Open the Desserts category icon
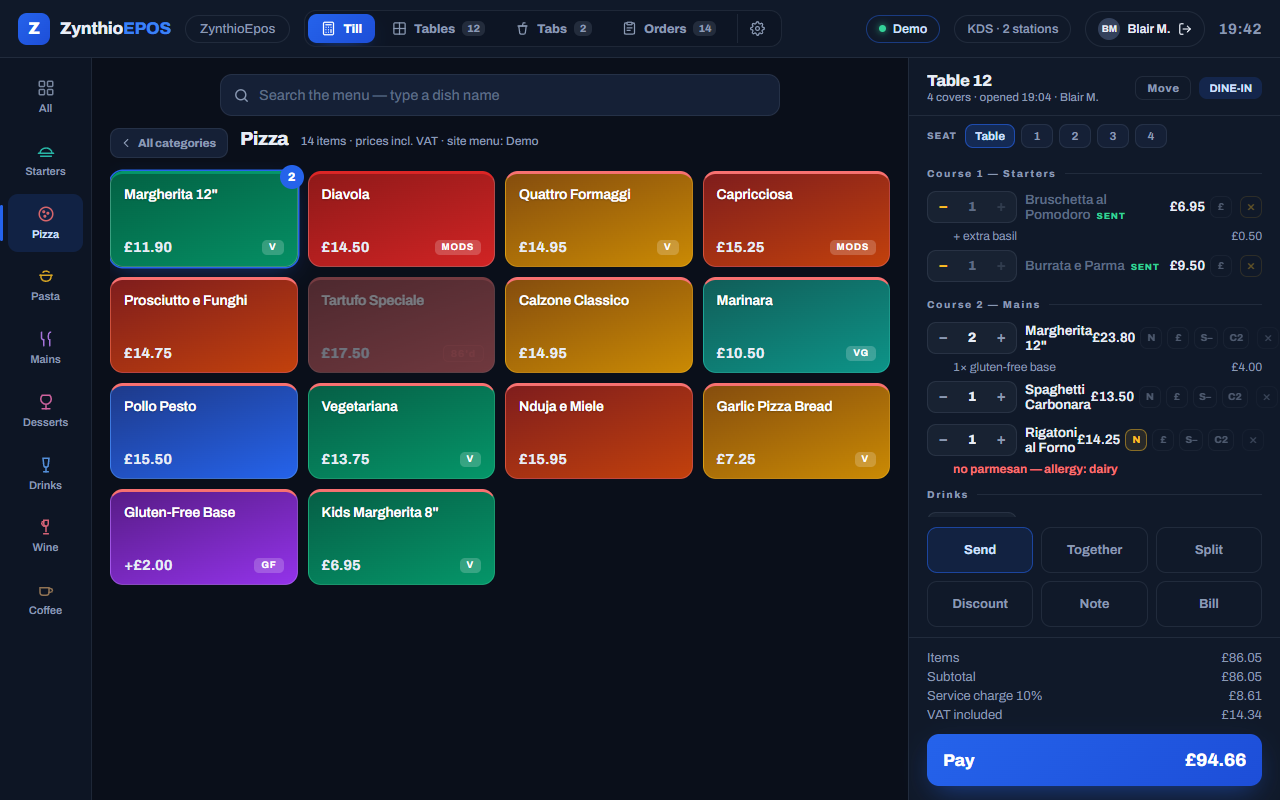The image size is (1280, 800). (45, 411)
